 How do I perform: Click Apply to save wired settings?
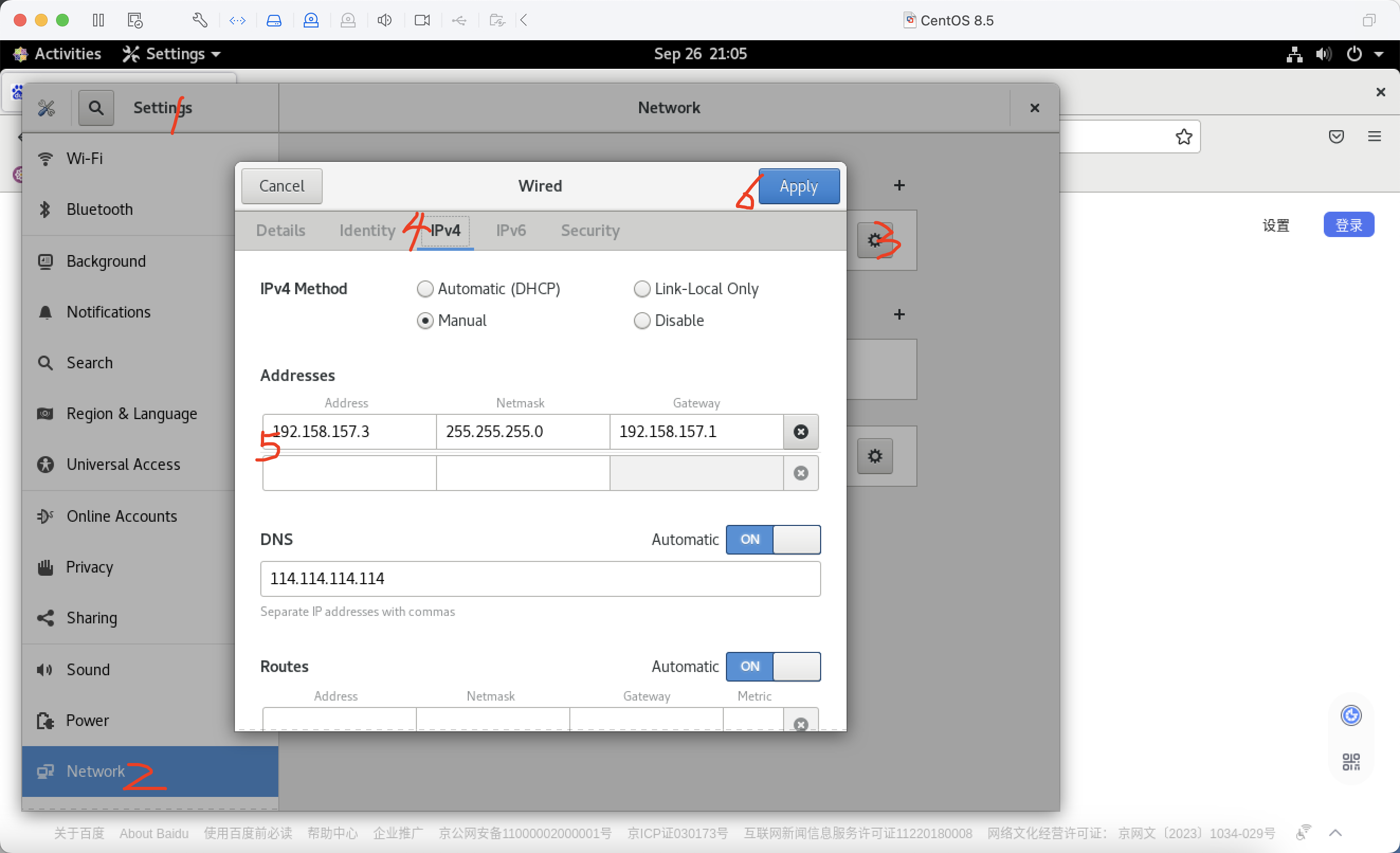tap(797, 185)
